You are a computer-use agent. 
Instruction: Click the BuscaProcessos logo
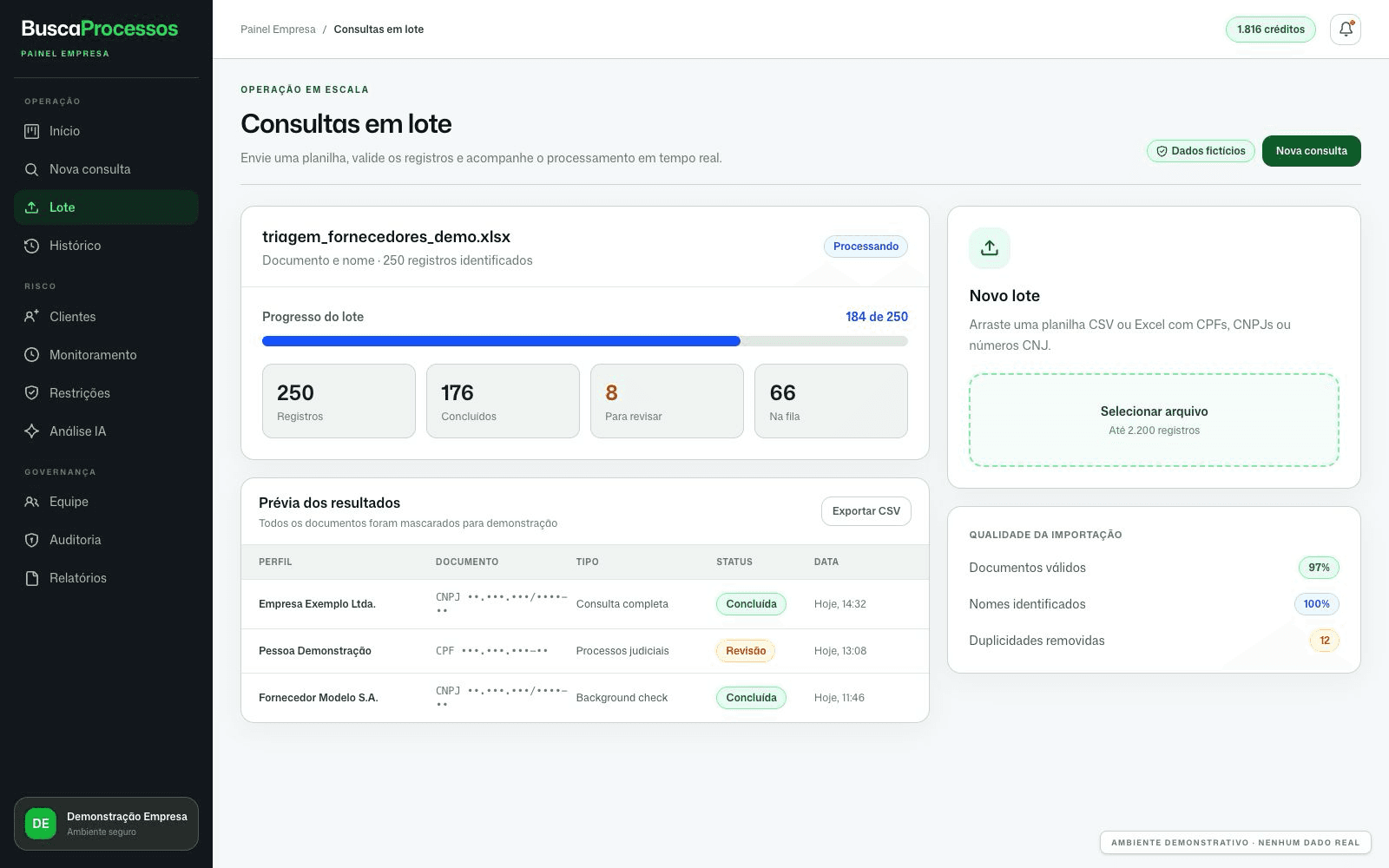point(100,29)
